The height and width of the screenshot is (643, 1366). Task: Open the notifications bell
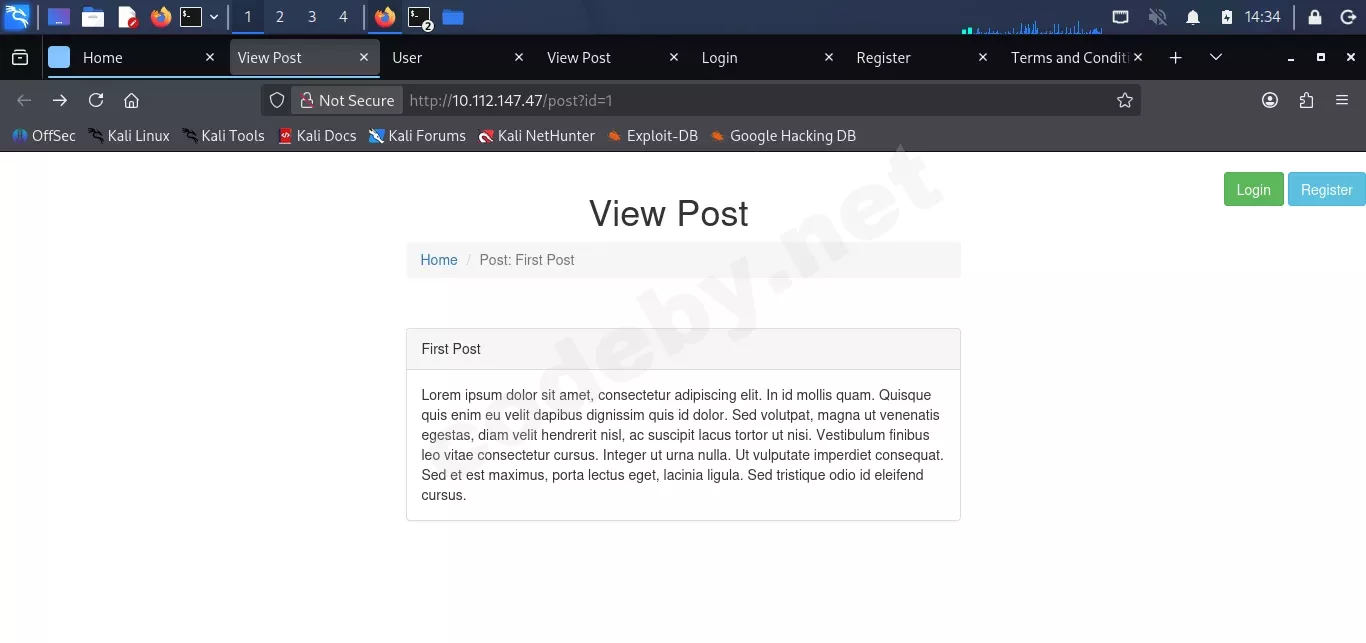(1193, 17)
